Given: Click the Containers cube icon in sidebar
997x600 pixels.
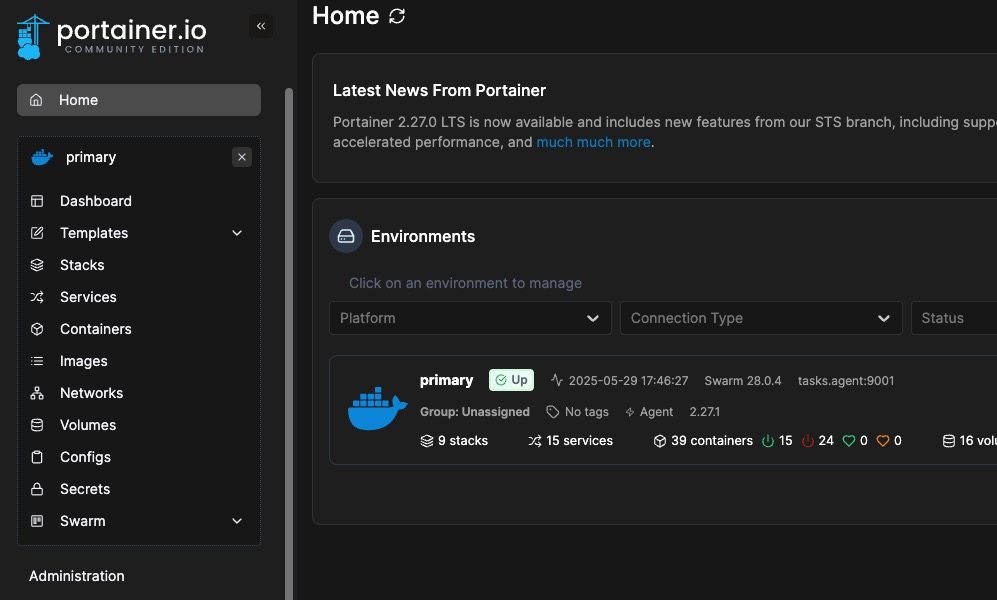Looking at the screenshot, I should 37,329.
